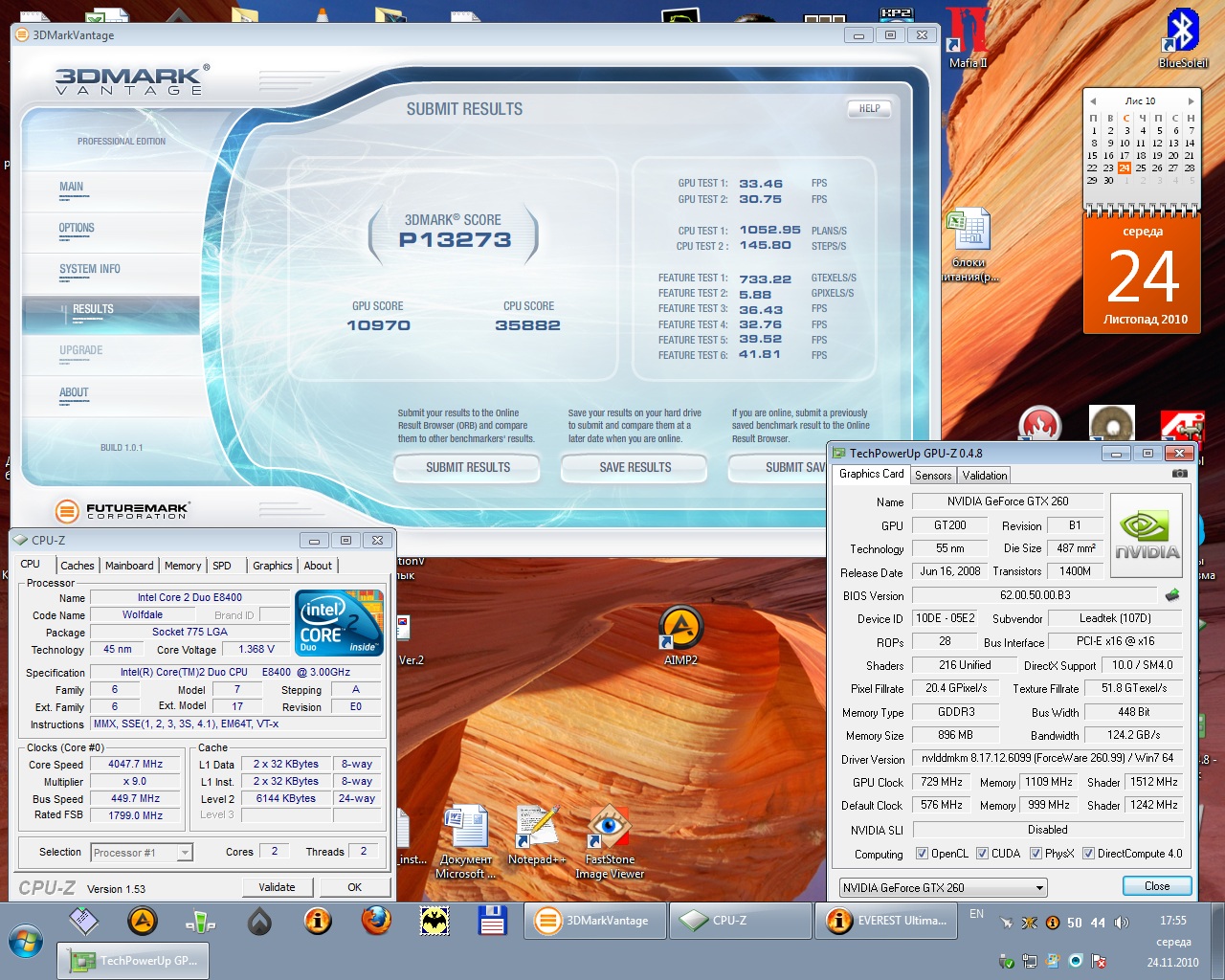Click the P13273 3DMark score value
Screen dimensions: 1225x980
[456, 240]
